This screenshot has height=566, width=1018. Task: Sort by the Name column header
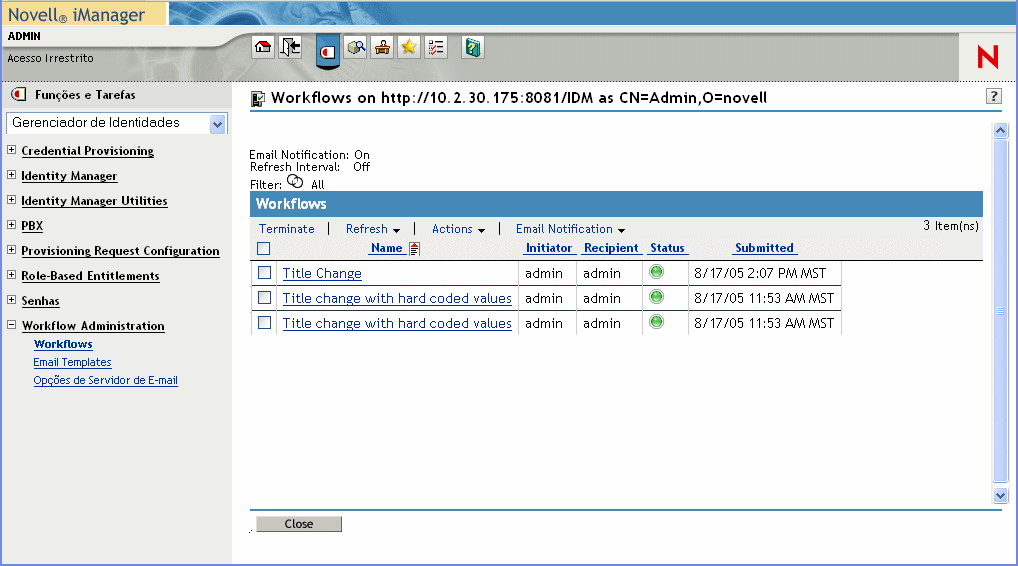pos(386,248)
